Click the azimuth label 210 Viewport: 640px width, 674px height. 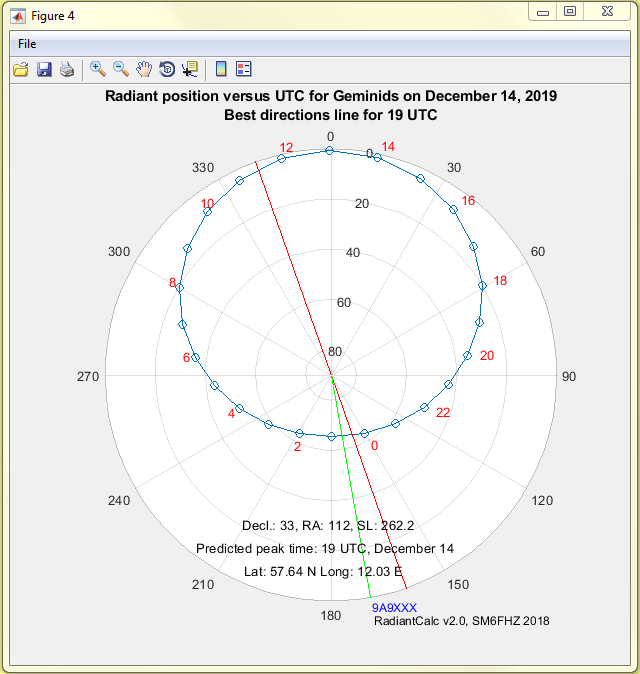point(203,585)
